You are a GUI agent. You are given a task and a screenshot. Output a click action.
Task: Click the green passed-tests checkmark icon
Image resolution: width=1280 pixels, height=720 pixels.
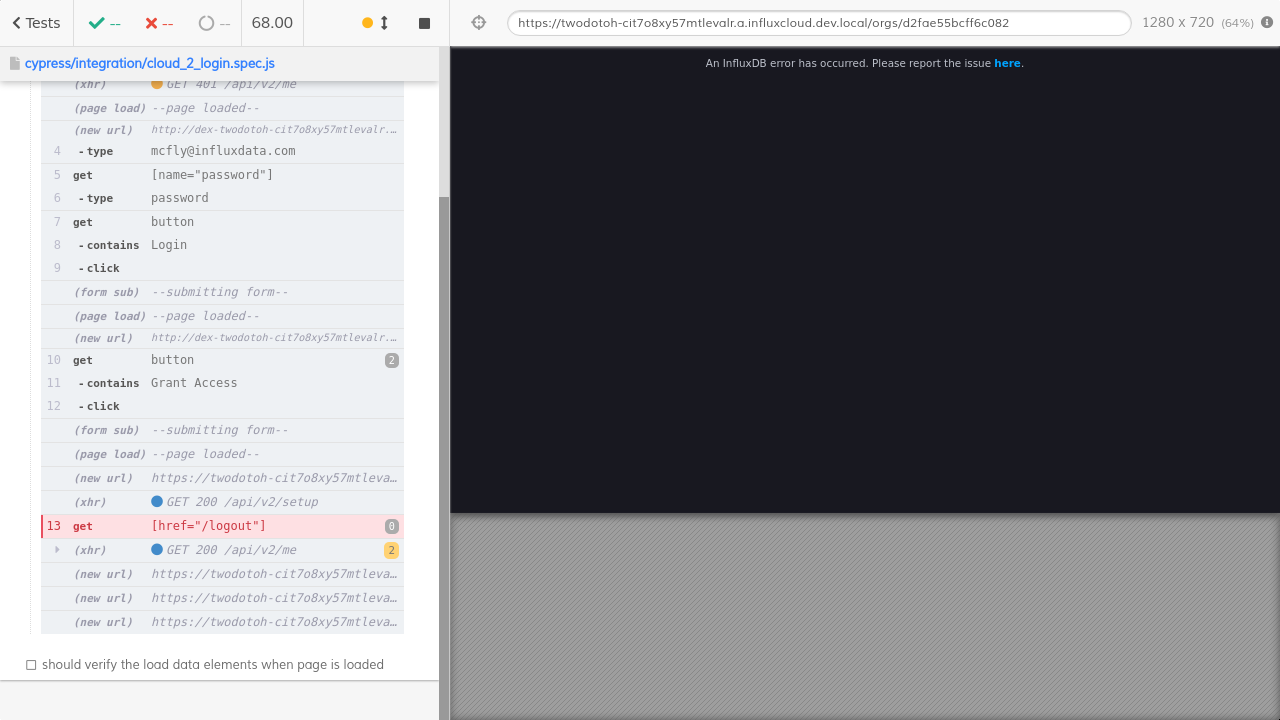[95, 22]
